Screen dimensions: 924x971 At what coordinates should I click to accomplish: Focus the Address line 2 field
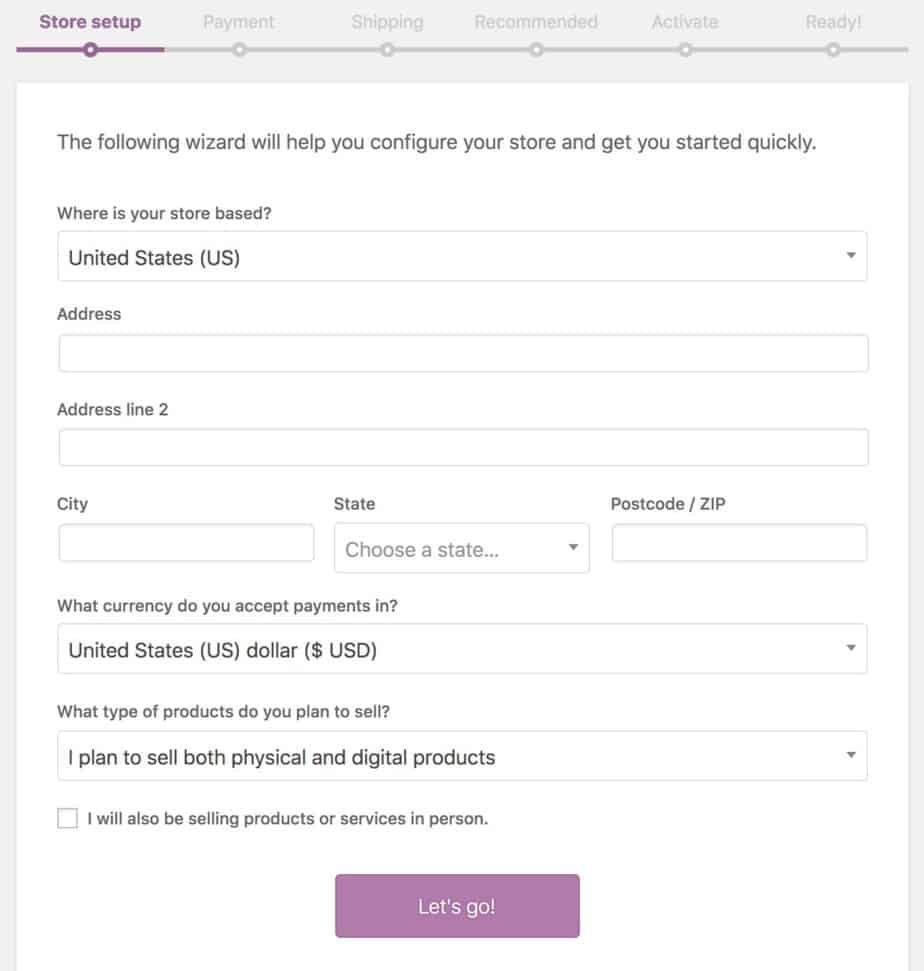pyautogui.click(x=463, y=448)
